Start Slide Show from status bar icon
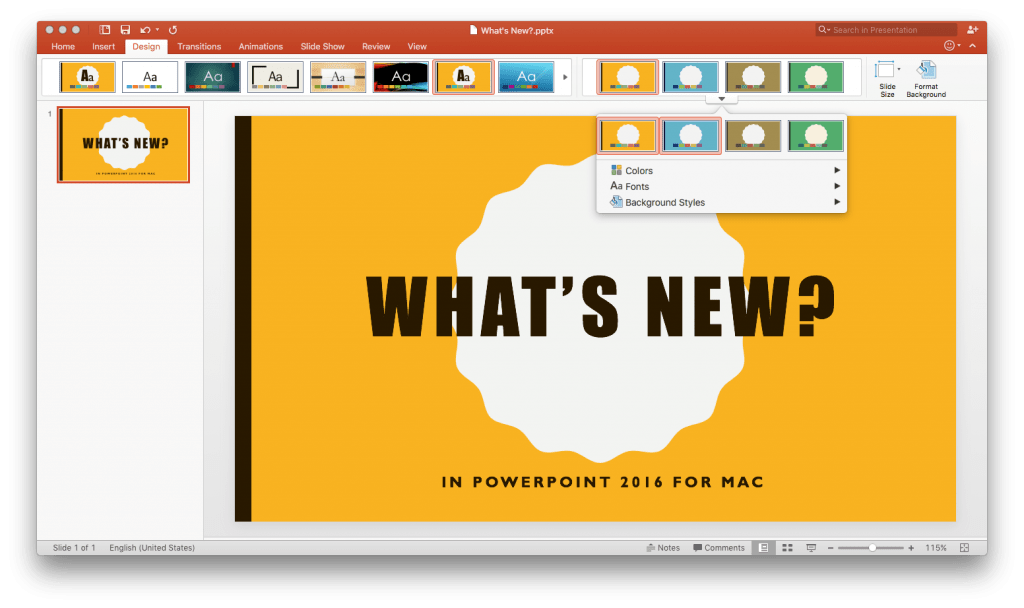The image size is (1024, 608). (x=811, y=548)
